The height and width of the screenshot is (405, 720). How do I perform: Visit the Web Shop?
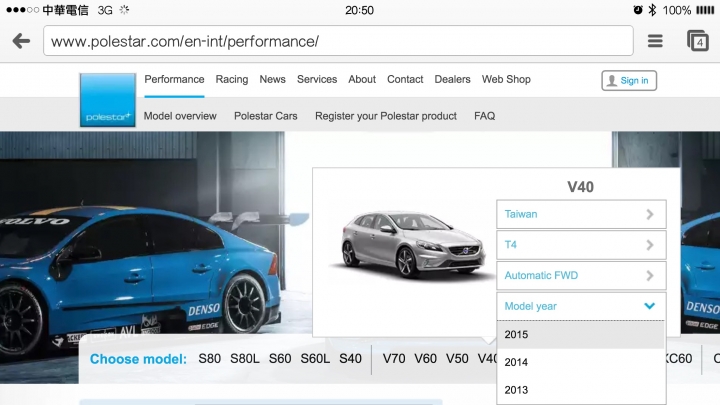[506, 79]
